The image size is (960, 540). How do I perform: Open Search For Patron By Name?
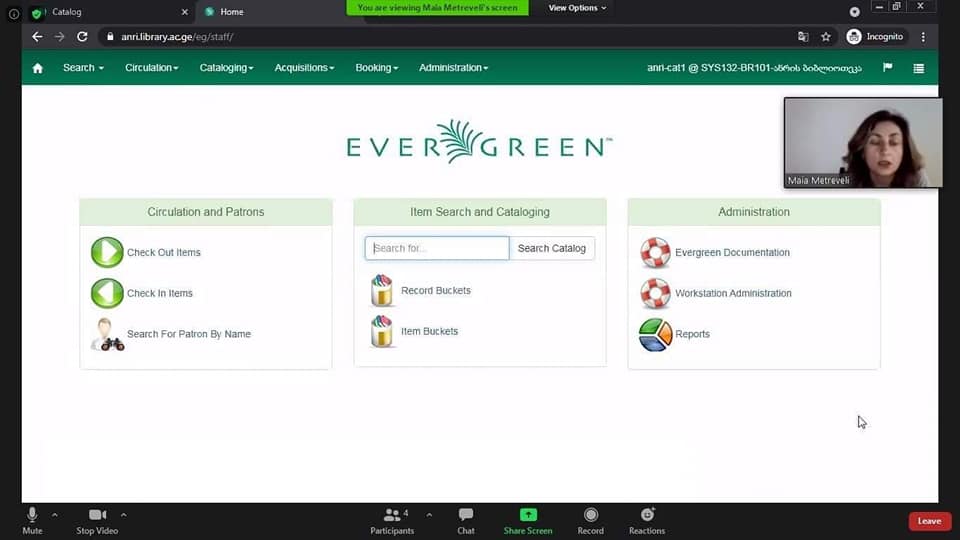[x=189, y=334]
